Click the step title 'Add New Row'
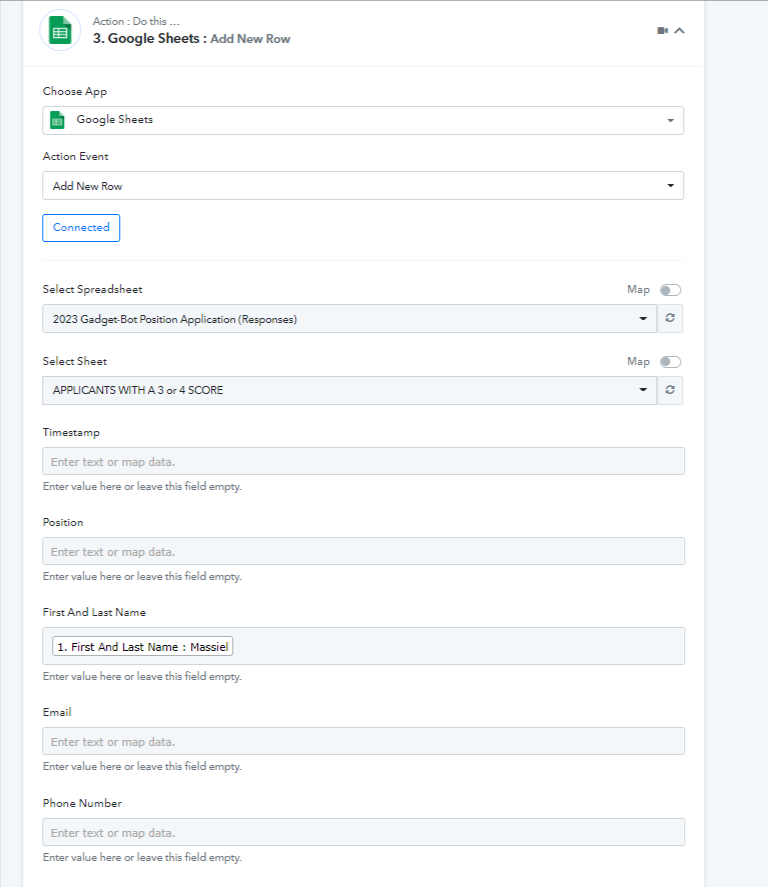Screen dimensions: 768x887 (250, 39)
